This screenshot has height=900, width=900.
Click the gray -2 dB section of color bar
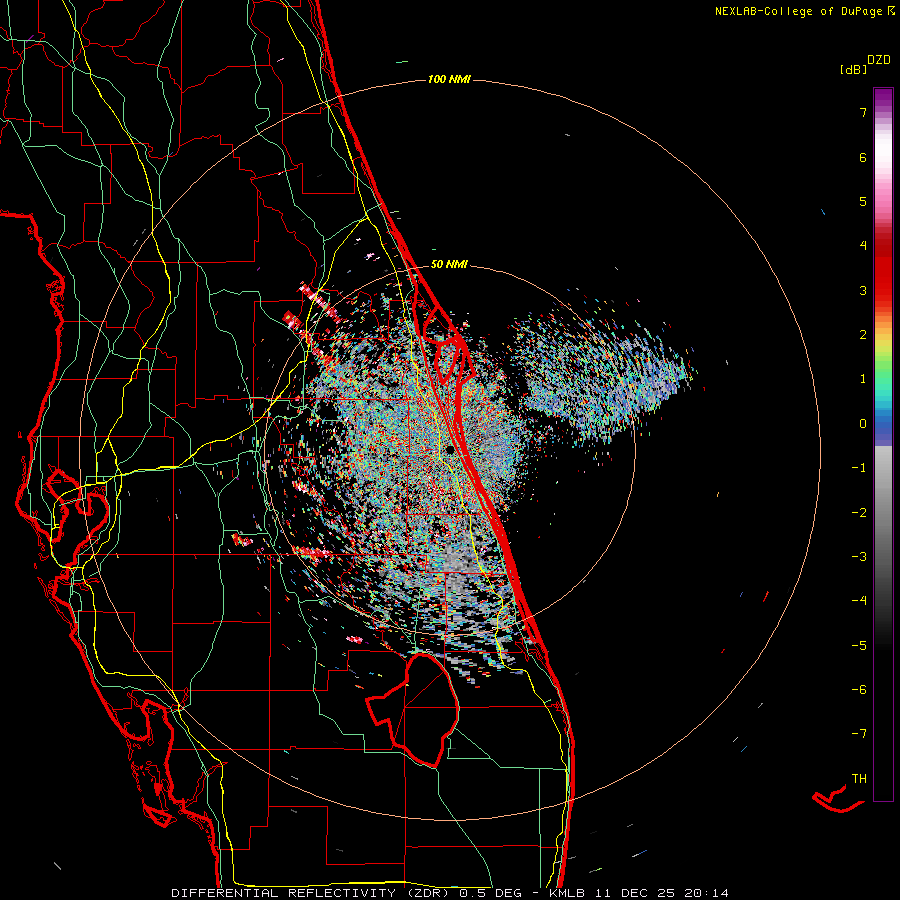click(x=883, y=513)
